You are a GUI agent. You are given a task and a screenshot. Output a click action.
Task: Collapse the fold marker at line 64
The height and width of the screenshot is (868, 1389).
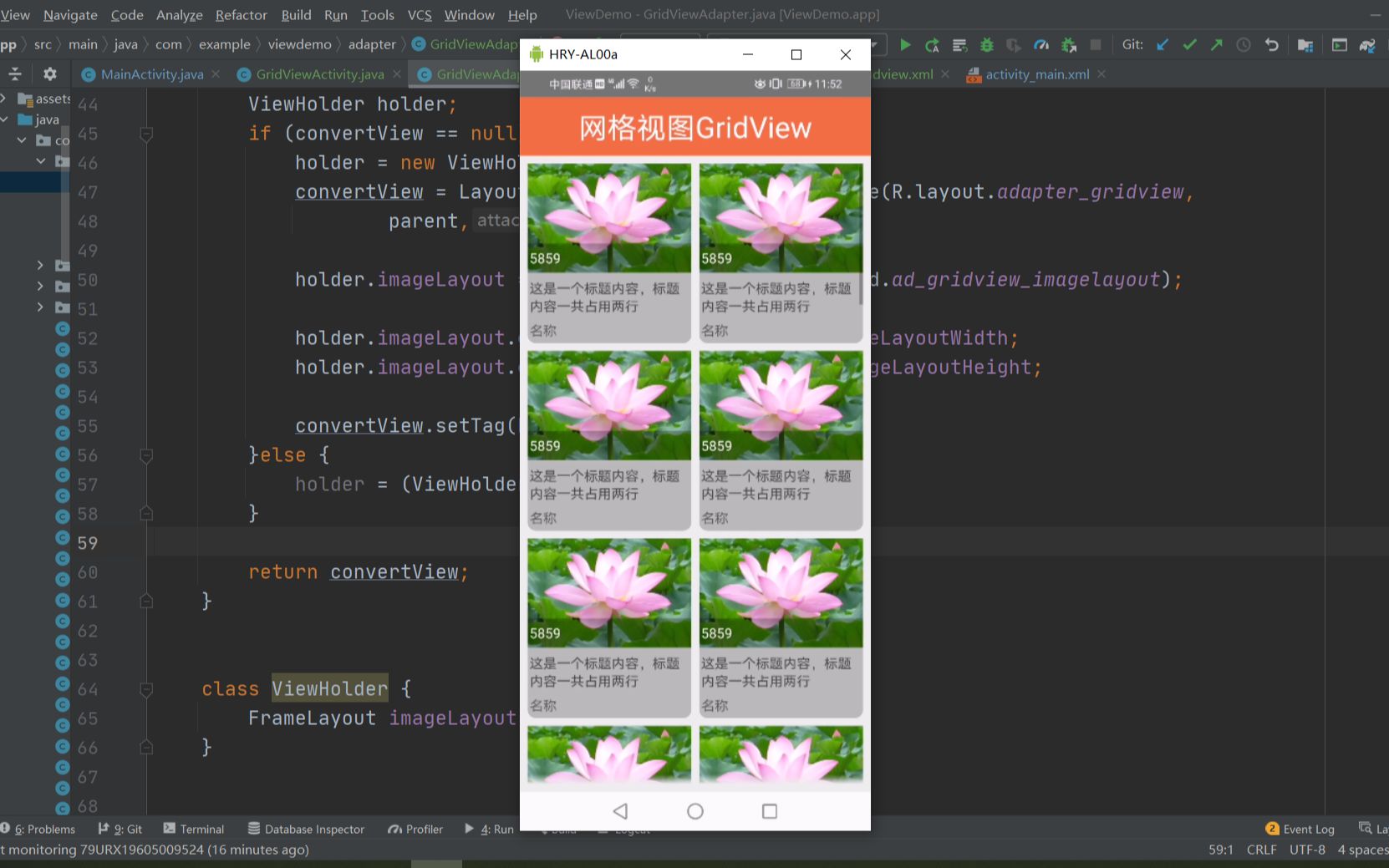click(x=146, y=689)
